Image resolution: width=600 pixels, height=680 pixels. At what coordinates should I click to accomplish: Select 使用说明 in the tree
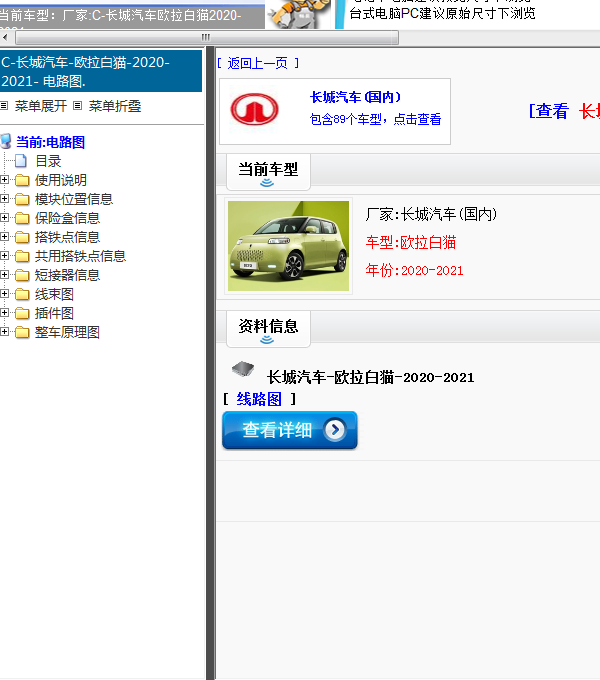coord(61,180)
